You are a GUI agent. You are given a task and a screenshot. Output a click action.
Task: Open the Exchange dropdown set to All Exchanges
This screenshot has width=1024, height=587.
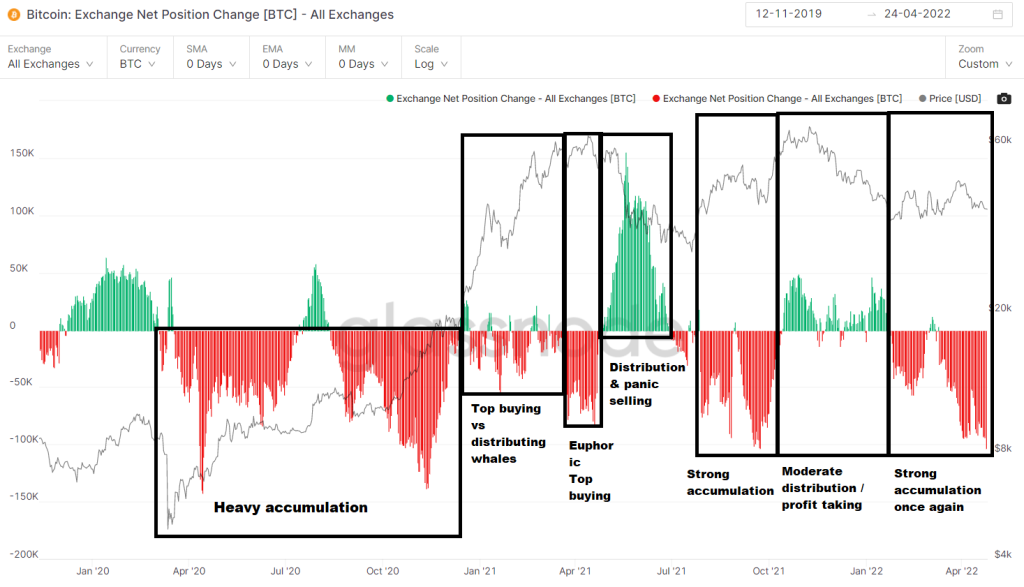(x=50, y=64)
